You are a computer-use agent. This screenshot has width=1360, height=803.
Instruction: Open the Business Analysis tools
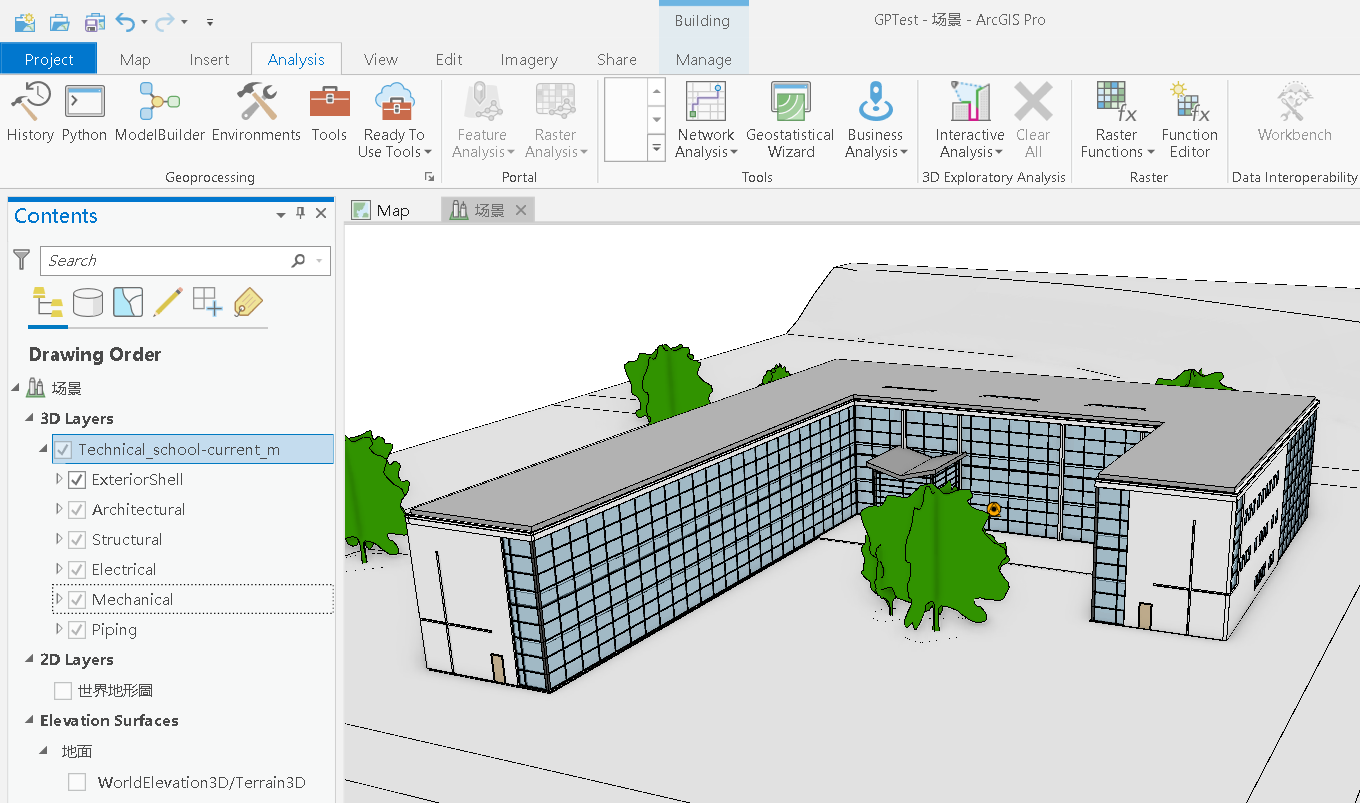coord(875,118)
